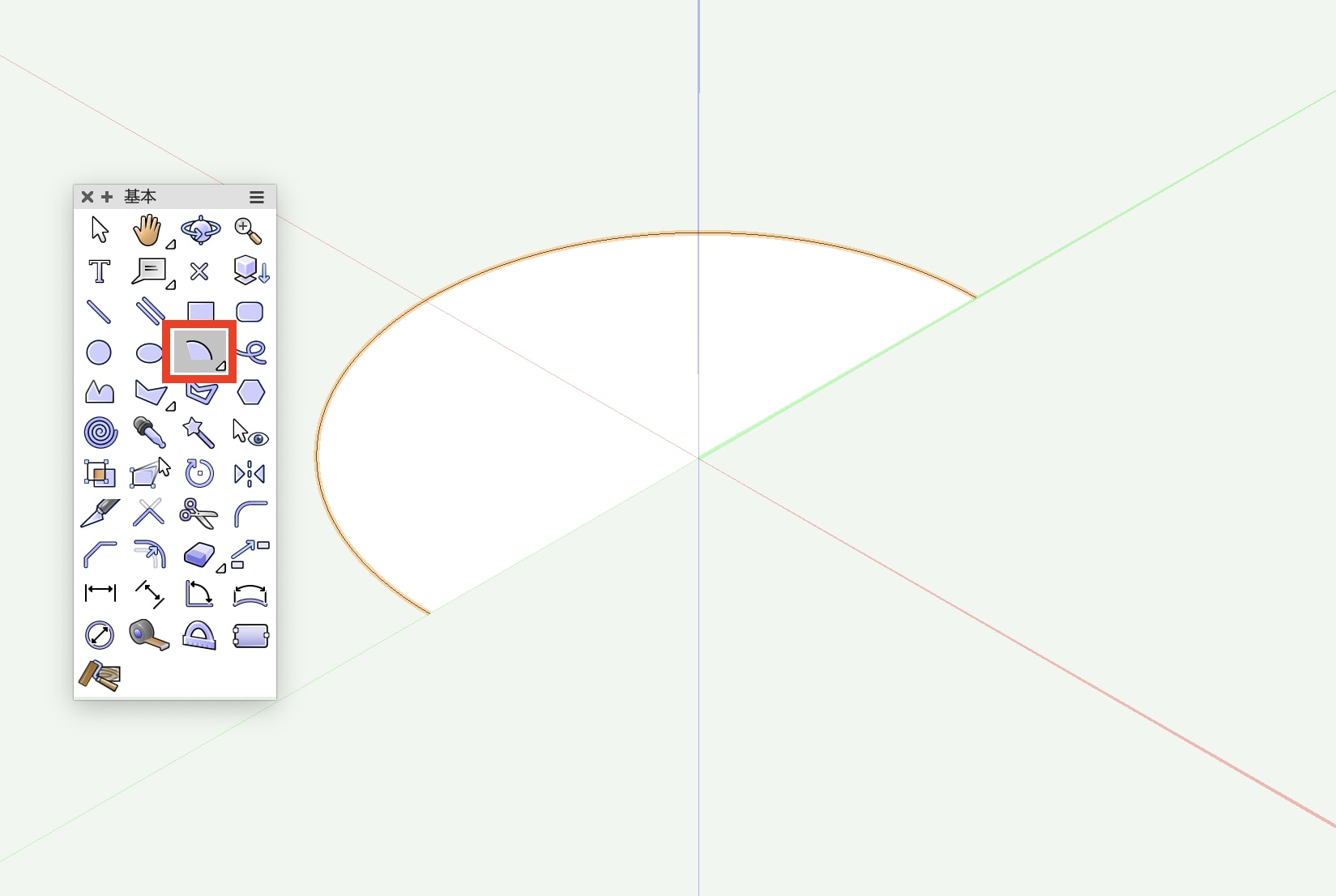This screenshot has height=896, width=1336.
Task: Open the palette hamburger menu
Action: tap(257, 197)
